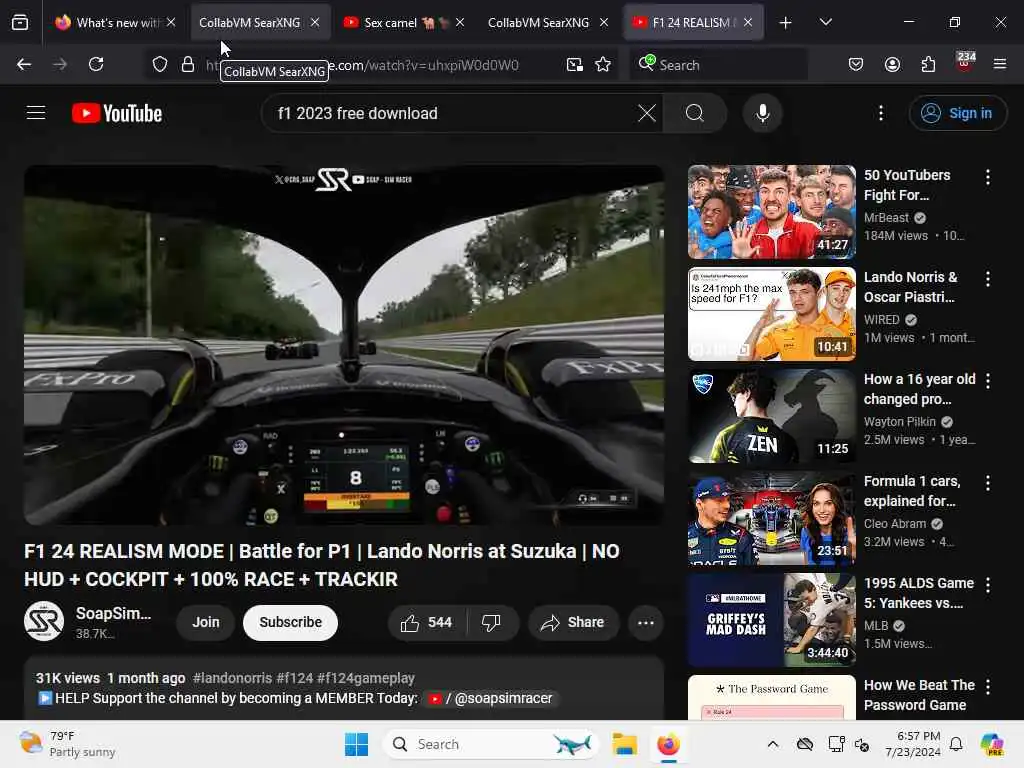Share this video
The image size is (1024, 768).
(573, 622)
